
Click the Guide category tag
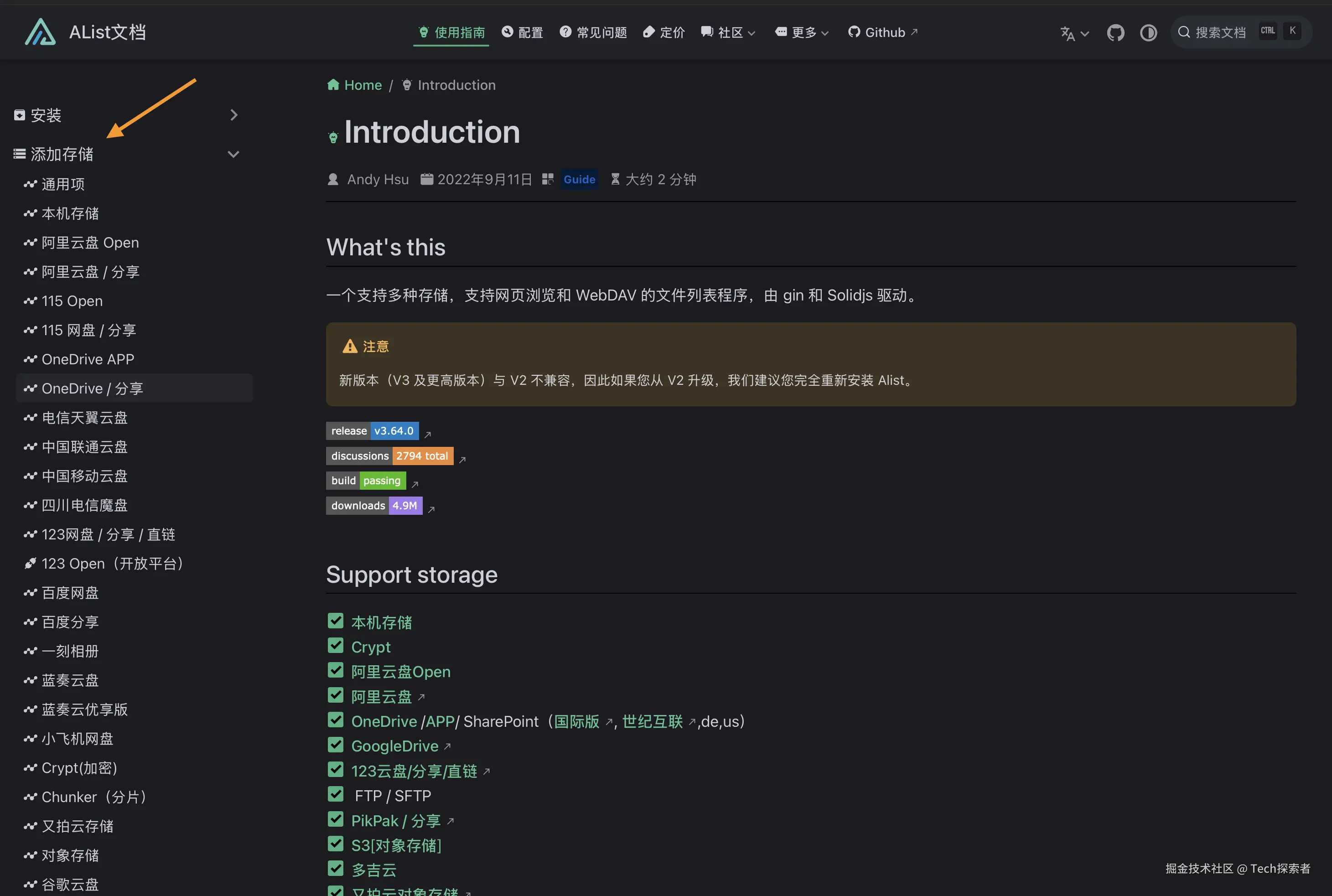(579, 180)
